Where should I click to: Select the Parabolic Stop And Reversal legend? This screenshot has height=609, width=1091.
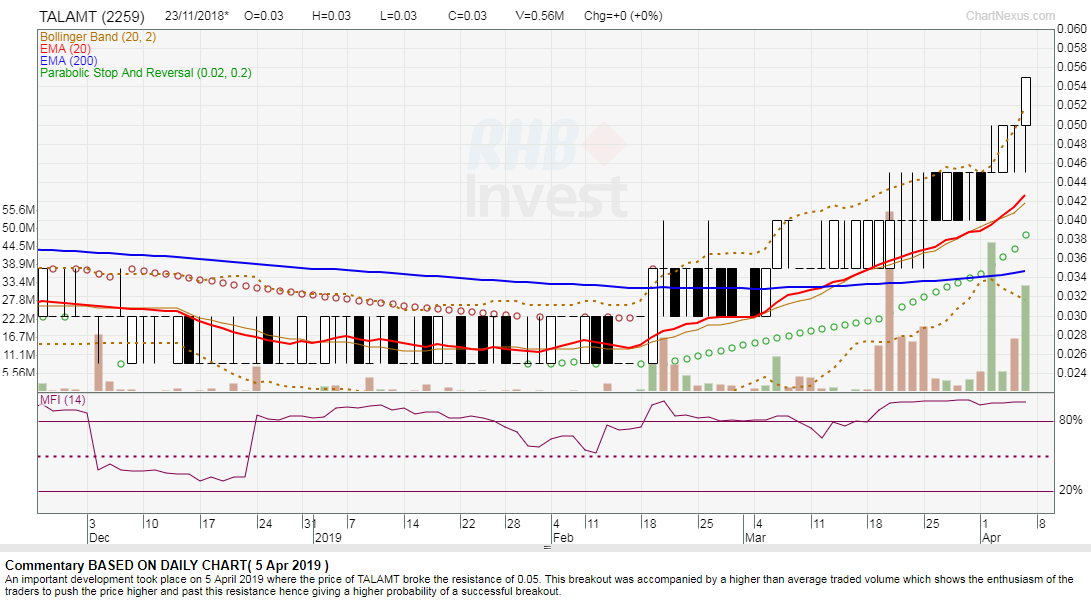[x=145, y=72]
